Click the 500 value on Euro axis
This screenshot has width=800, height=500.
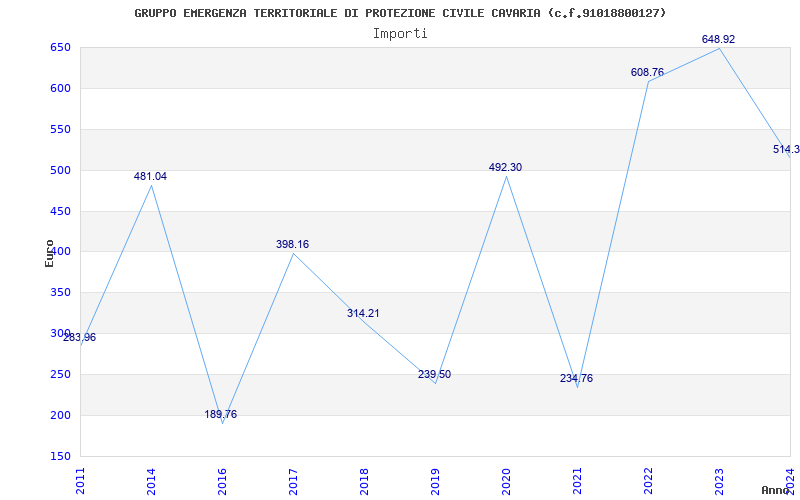(x=60, y=170)
